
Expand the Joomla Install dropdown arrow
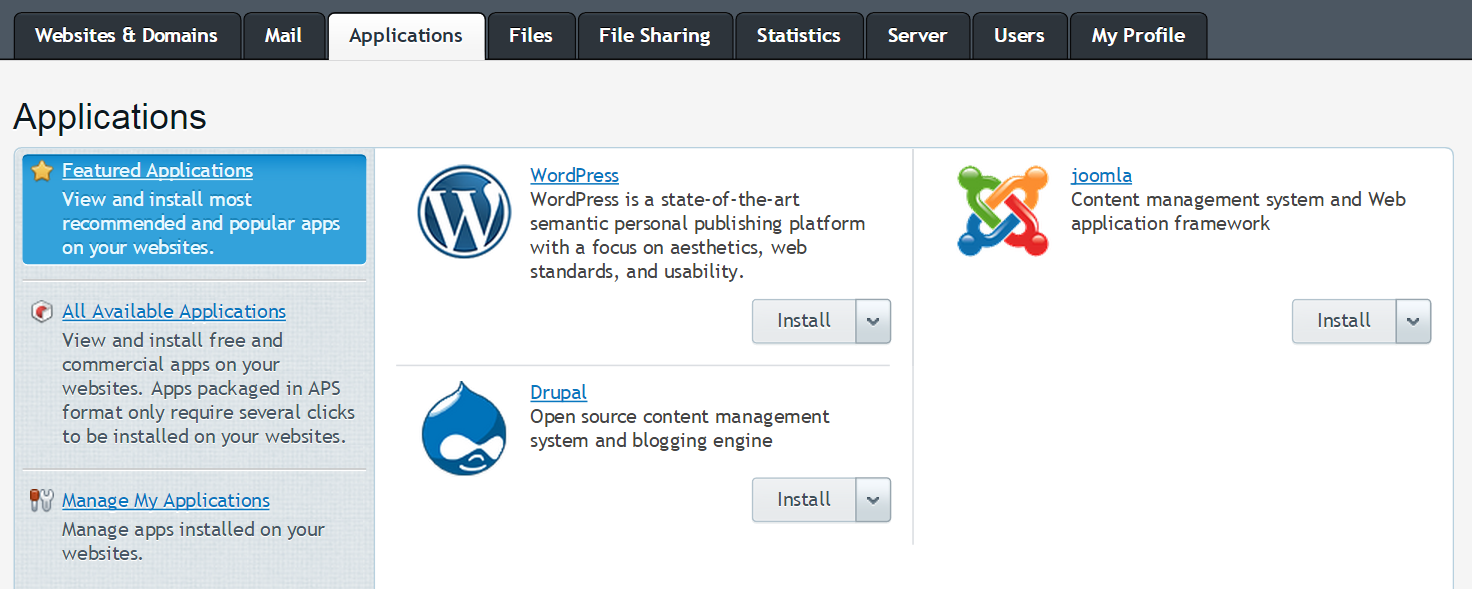coord(1413,321)
